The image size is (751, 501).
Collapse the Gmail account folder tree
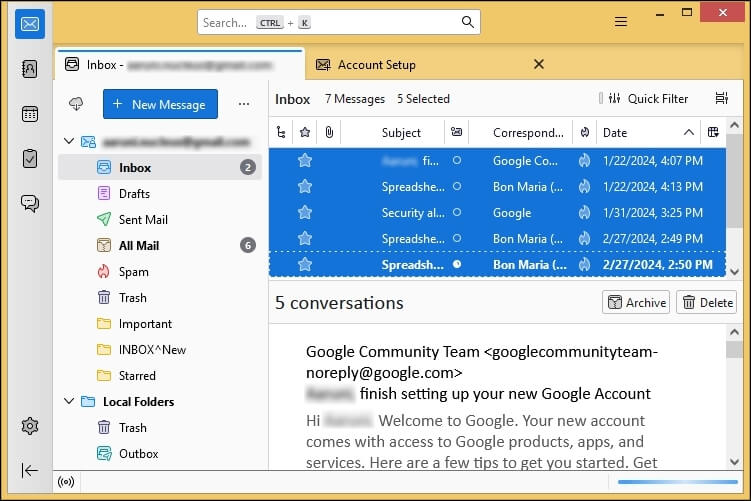68,142
